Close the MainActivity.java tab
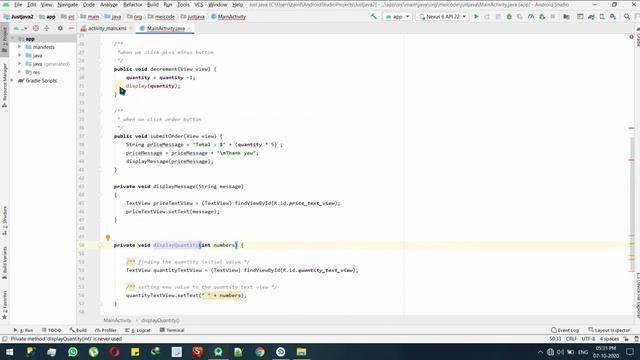The image size is (640, 360). pyautogui.click(x=189, y=29)
